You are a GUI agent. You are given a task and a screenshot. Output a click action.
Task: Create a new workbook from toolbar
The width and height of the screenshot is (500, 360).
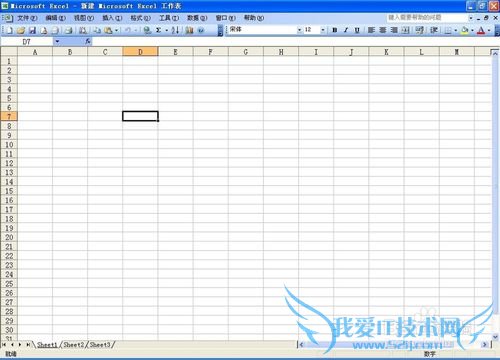(10, 30)
